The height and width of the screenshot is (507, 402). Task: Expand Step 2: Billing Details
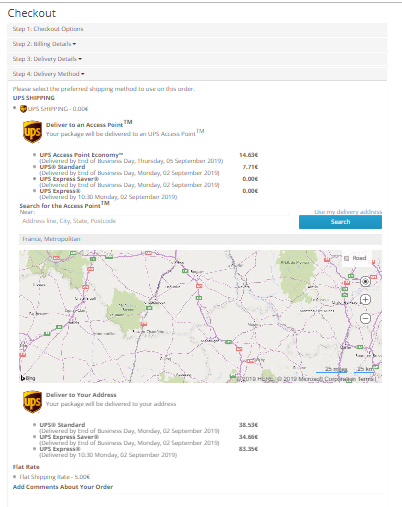44,44
